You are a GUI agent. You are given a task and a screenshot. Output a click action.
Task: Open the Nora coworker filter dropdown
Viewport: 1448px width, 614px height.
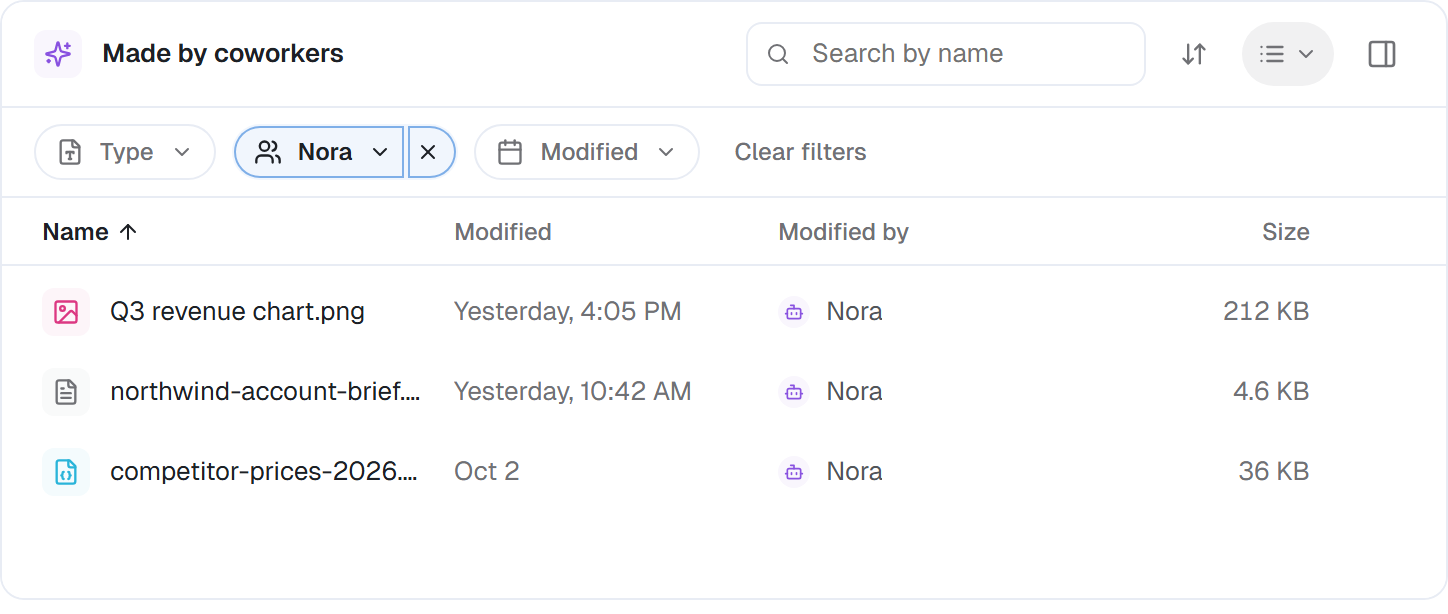tap(319, 152)
